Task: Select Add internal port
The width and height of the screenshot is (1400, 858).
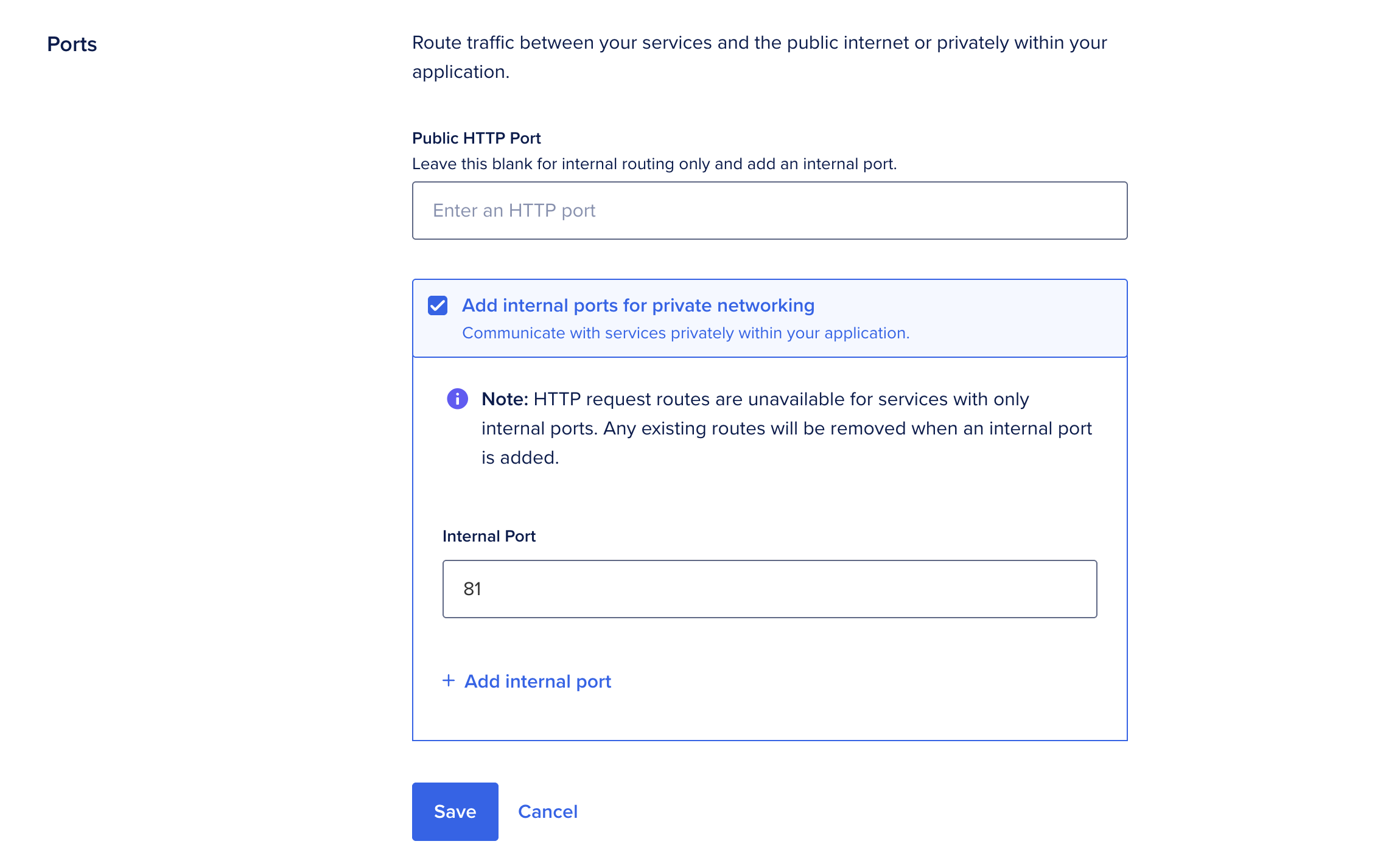Action: (537, 681)
